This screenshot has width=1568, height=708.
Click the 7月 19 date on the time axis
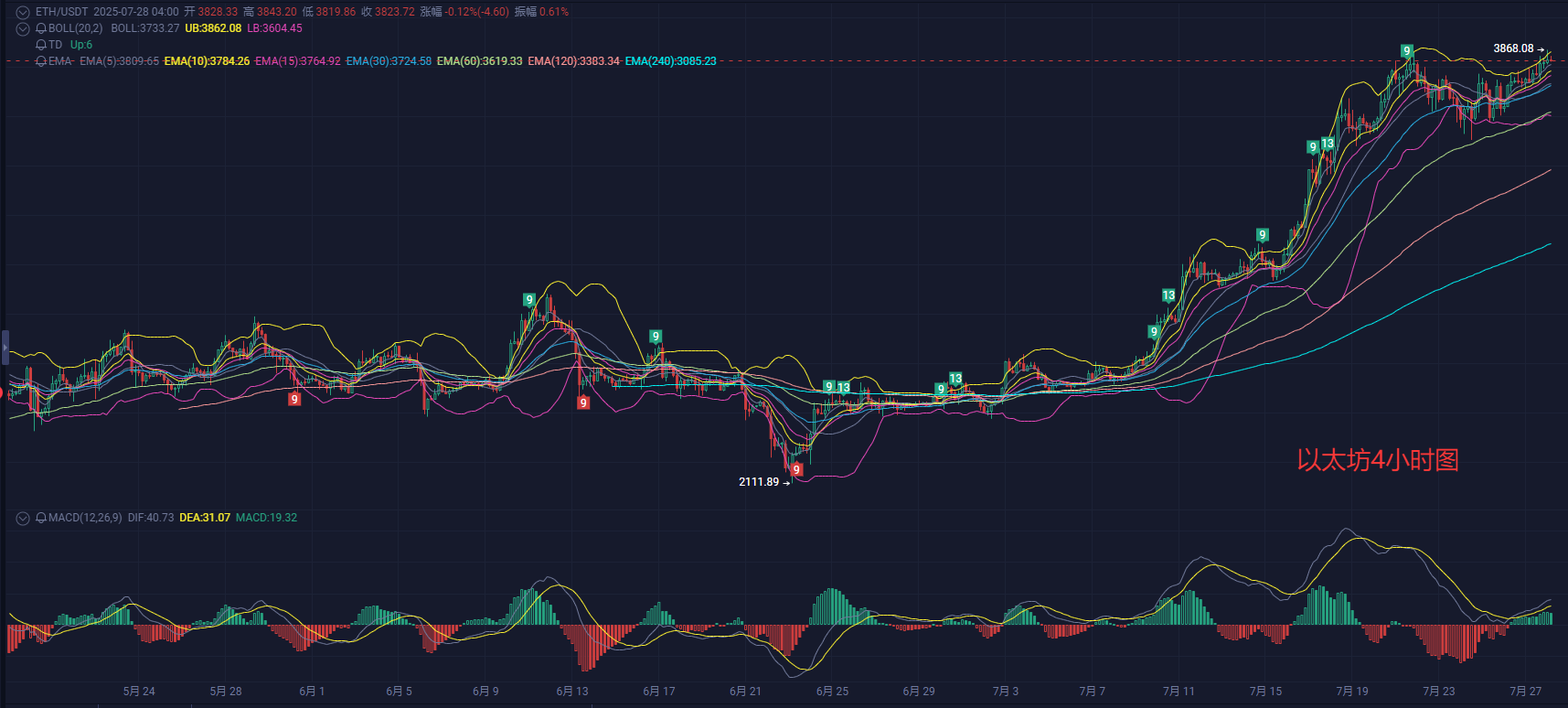coord(1352,692)
